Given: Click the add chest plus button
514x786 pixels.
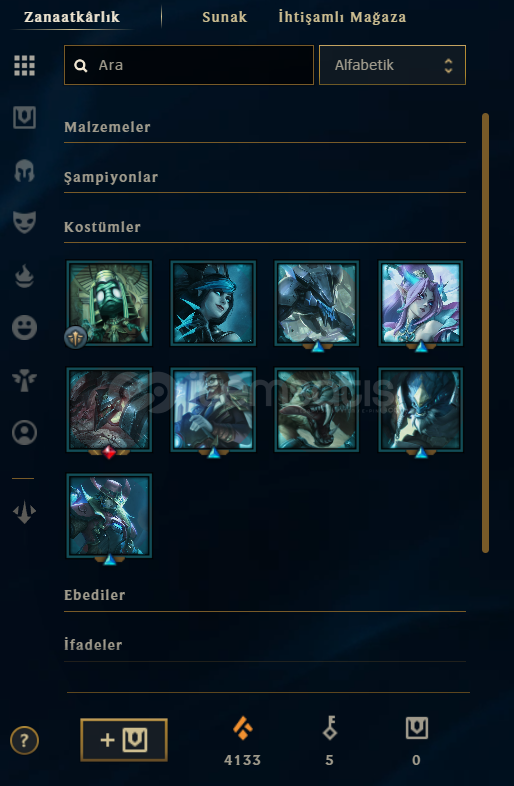Looking at the screenshot, I should tap(124, 740).
